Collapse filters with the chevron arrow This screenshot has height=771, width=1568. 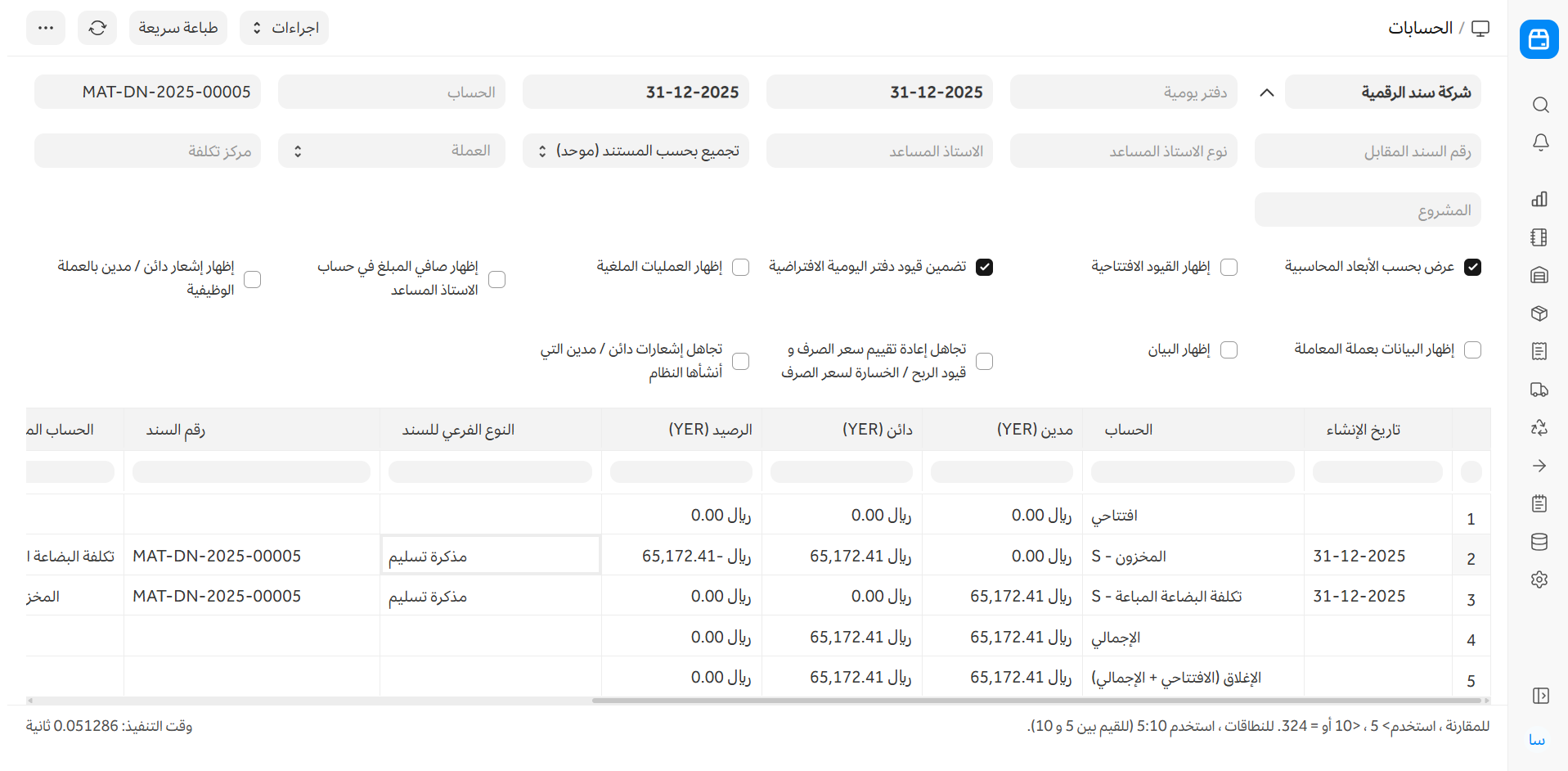[x=1266, y=92]
